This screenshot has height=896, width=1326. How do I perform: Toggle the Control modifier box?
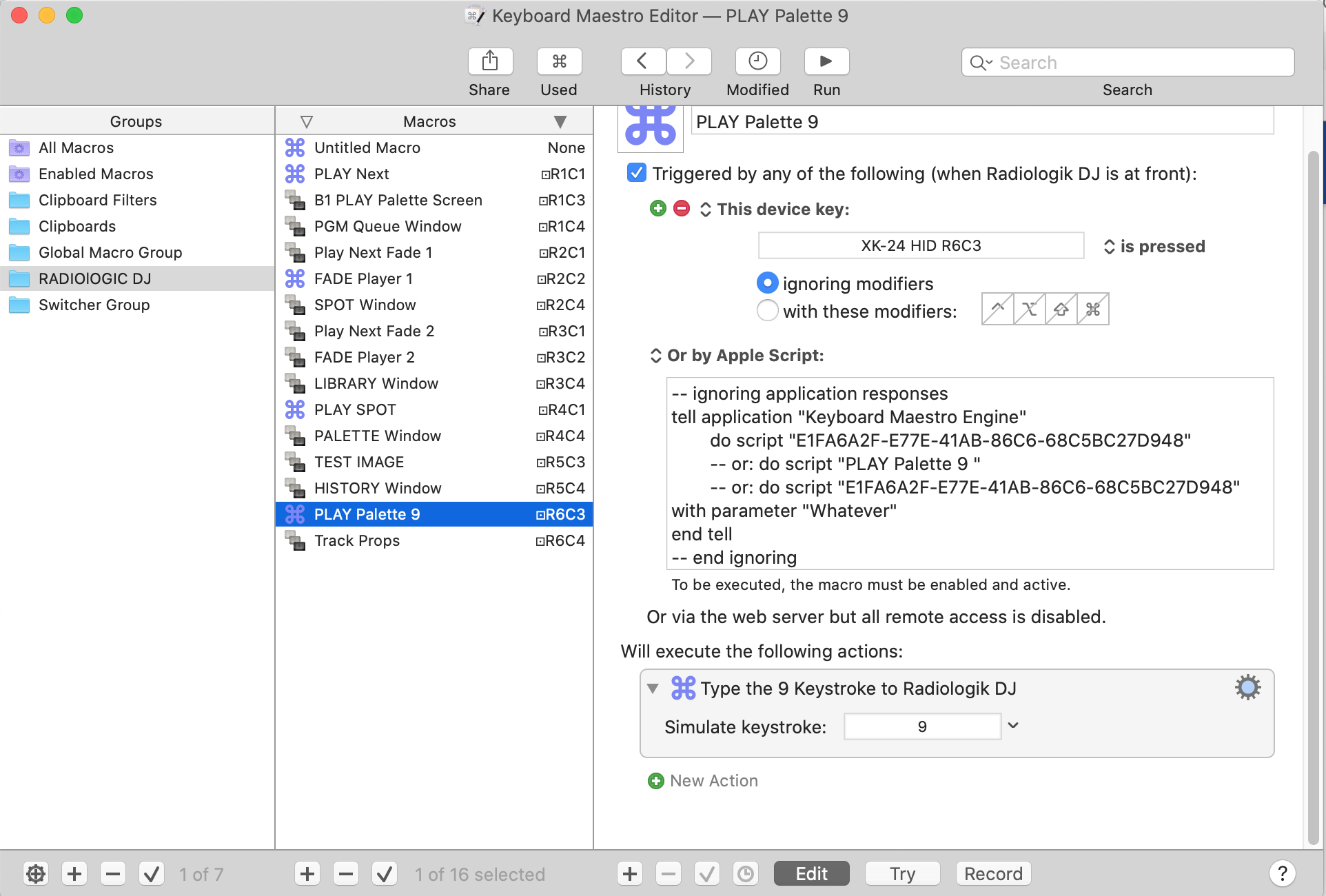997,309
